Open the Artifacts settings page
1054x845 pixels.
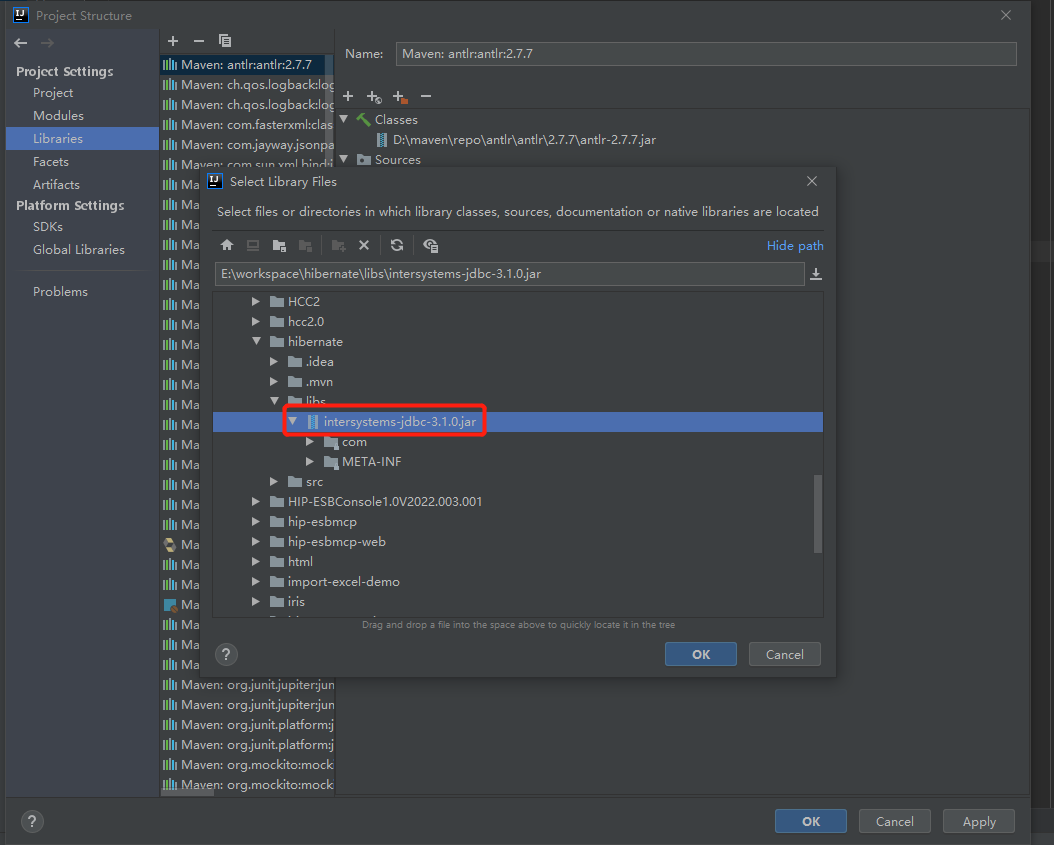pyautogui.click(x=56, y=184)
